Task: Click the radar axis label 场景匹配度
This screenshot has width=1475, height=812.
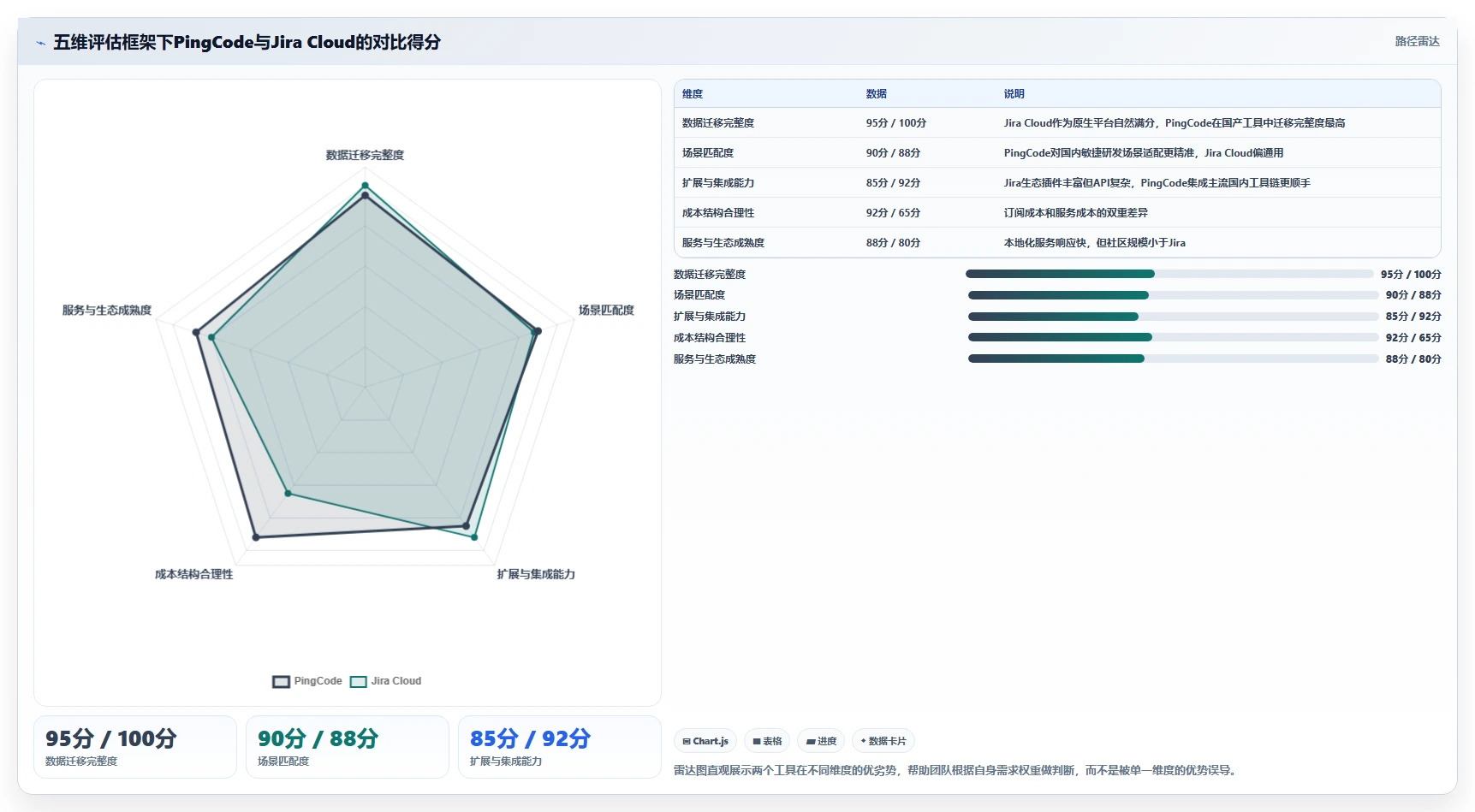Action: (x=606, y=311)
